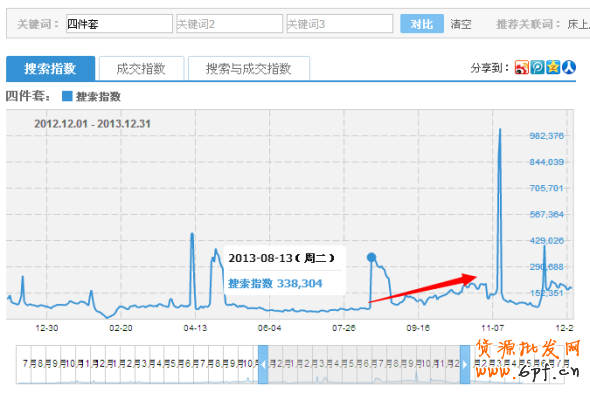The height and width of the screenshot is (393, 590).
Task: Select the blue data point on the chart
Action: (371, 257)
